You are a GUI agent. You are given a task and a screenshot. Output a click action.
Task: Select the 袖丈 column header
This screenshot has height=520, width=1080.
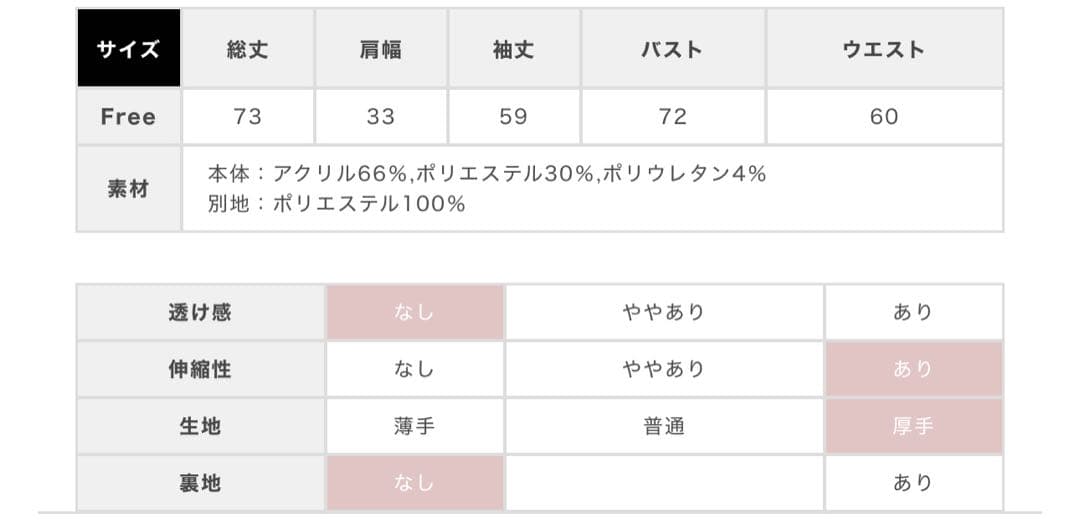pyautogui.click(x=513, y=49)
